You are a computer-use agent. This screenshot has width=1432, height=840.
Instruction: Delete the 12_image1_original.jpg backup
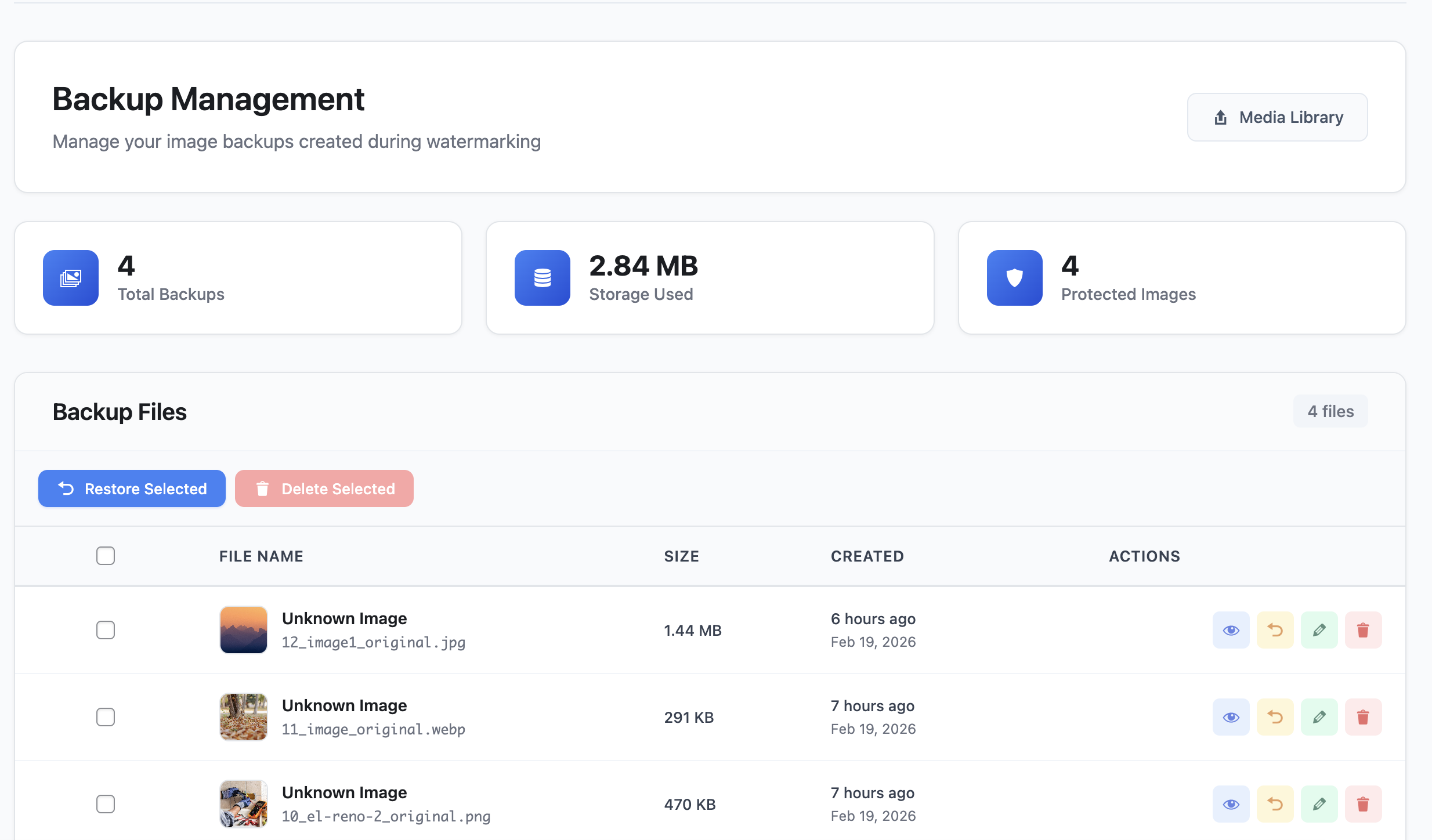[x=1364, y=630]
